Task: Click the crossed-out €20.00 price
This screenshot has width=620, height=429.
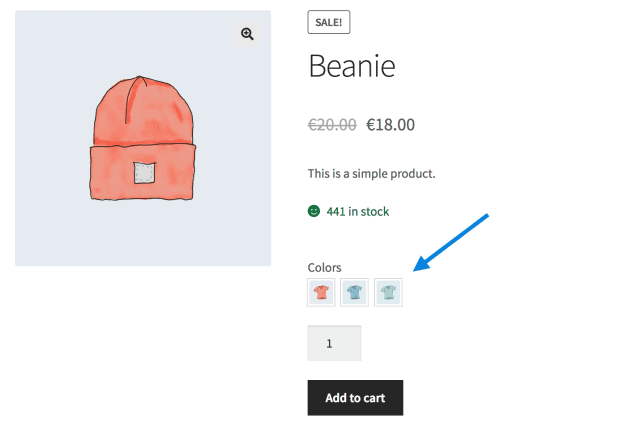Action: coord(332,125)
